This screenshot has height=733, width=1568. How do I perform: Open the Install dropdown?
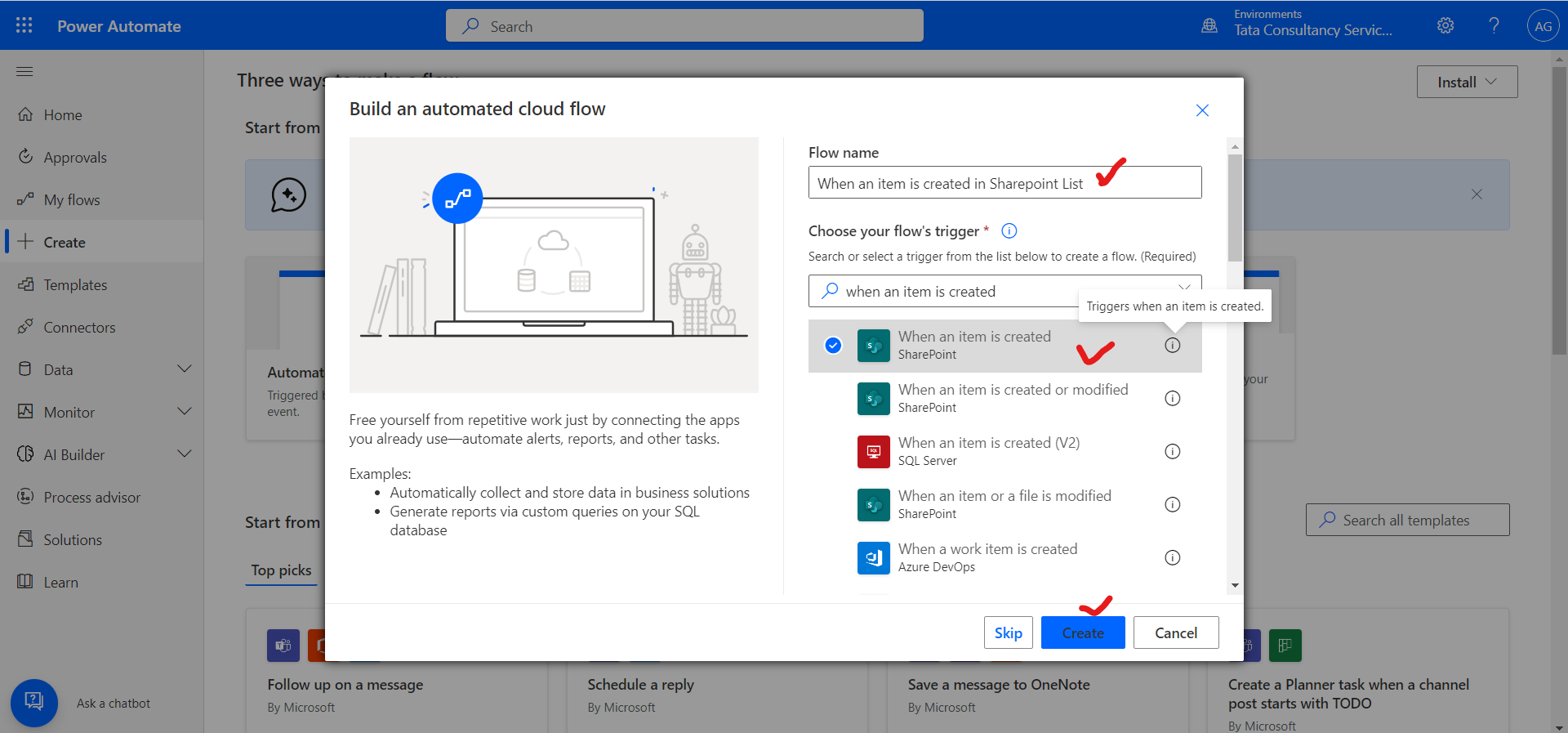point(1467,82)
